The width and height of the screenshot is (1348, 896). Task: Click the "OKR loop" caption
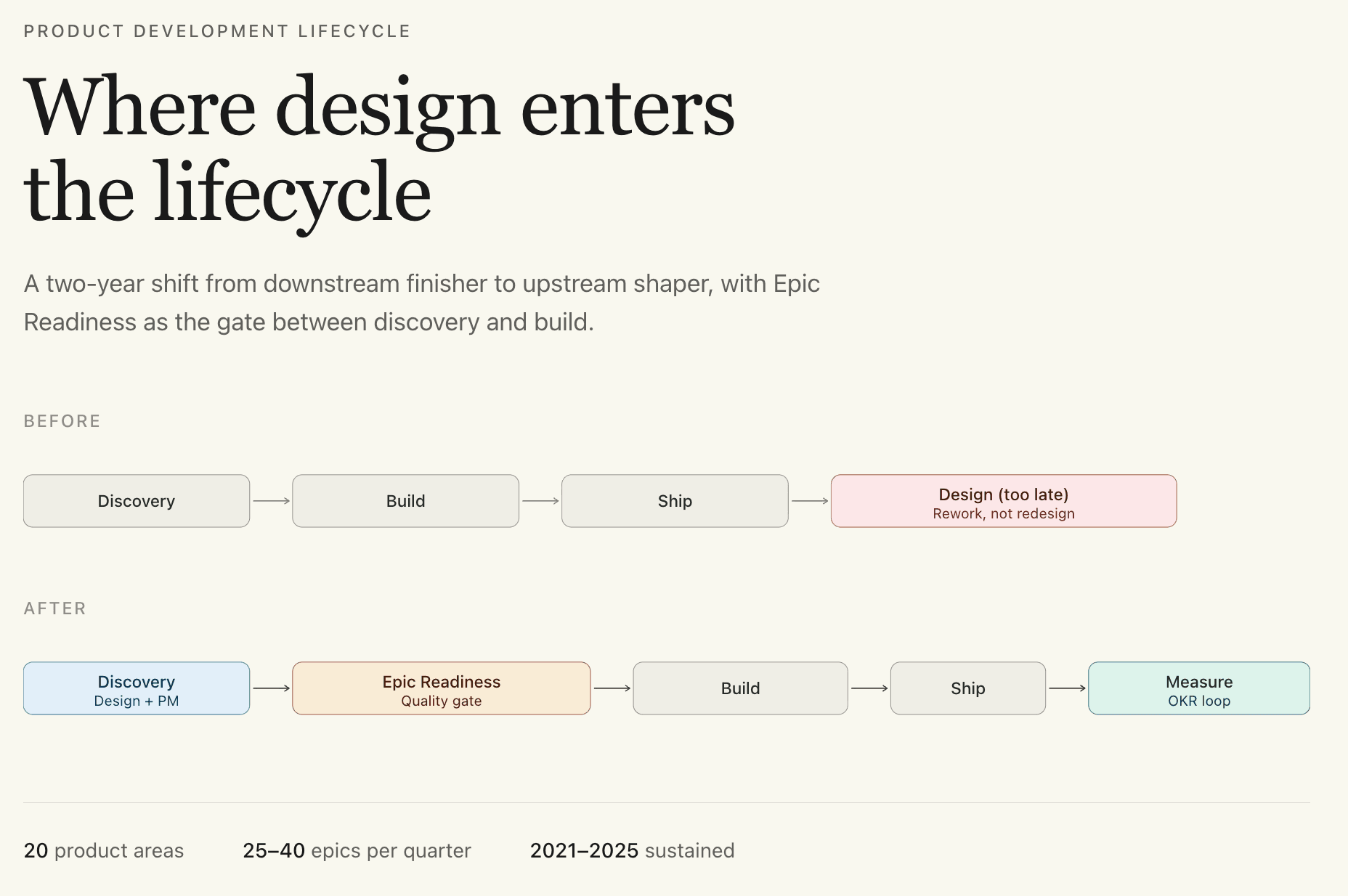(x=1199, y=701)
